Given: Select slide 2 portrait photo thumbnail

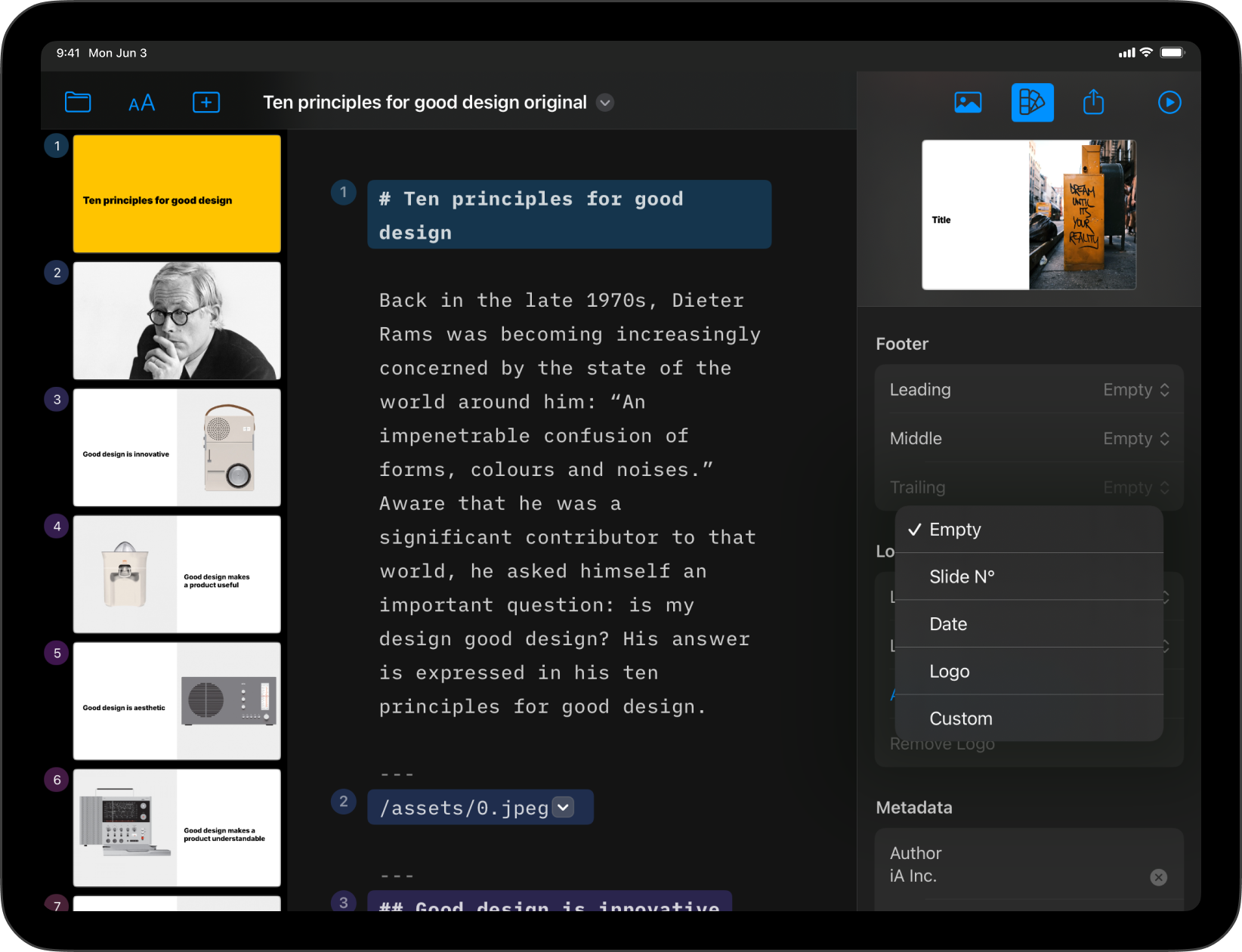Looking at the screenshot, I should tap(177, 321).
